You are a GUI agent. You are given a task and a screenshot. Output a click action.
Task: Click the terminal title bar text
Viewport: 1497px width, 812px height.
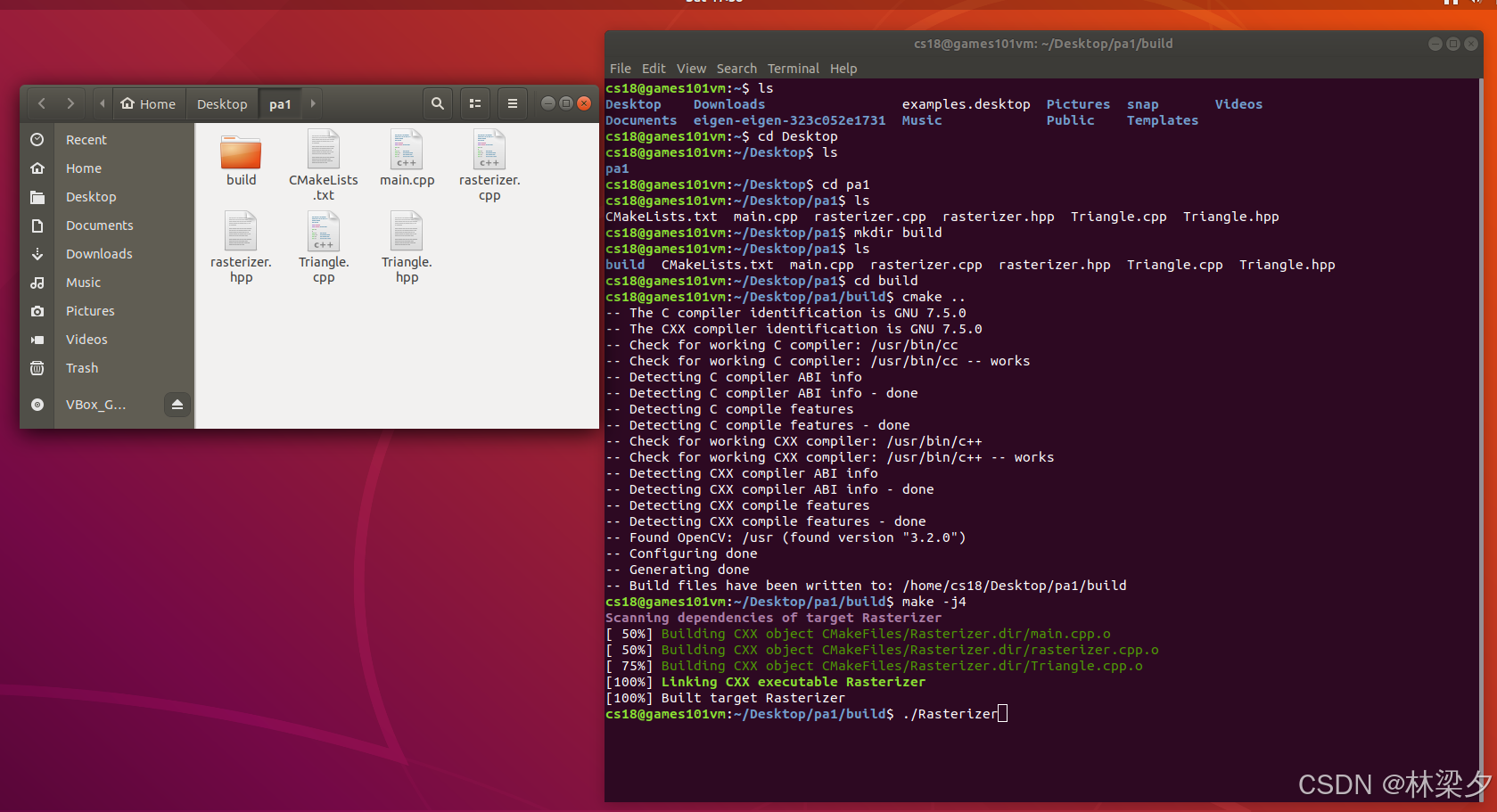tap(1043, 44)
